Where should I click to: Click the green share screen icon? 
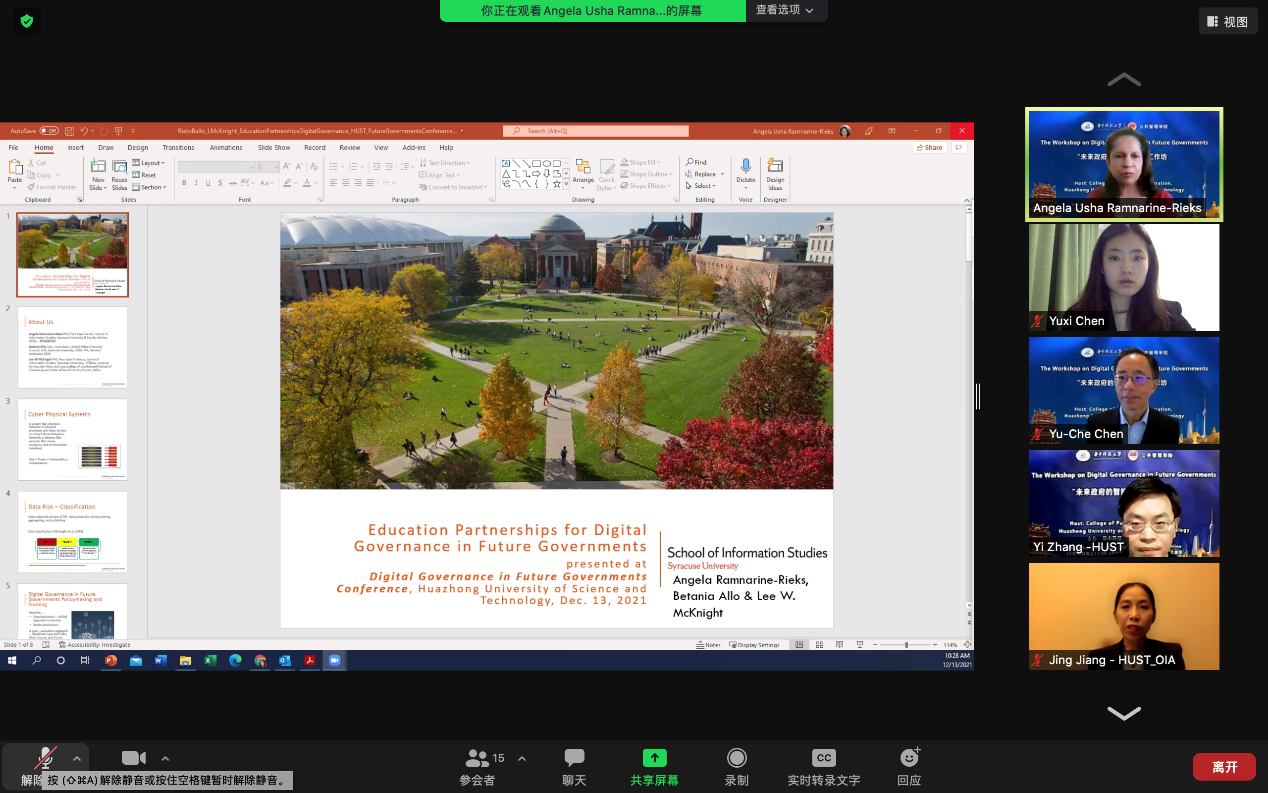point(654,758)
